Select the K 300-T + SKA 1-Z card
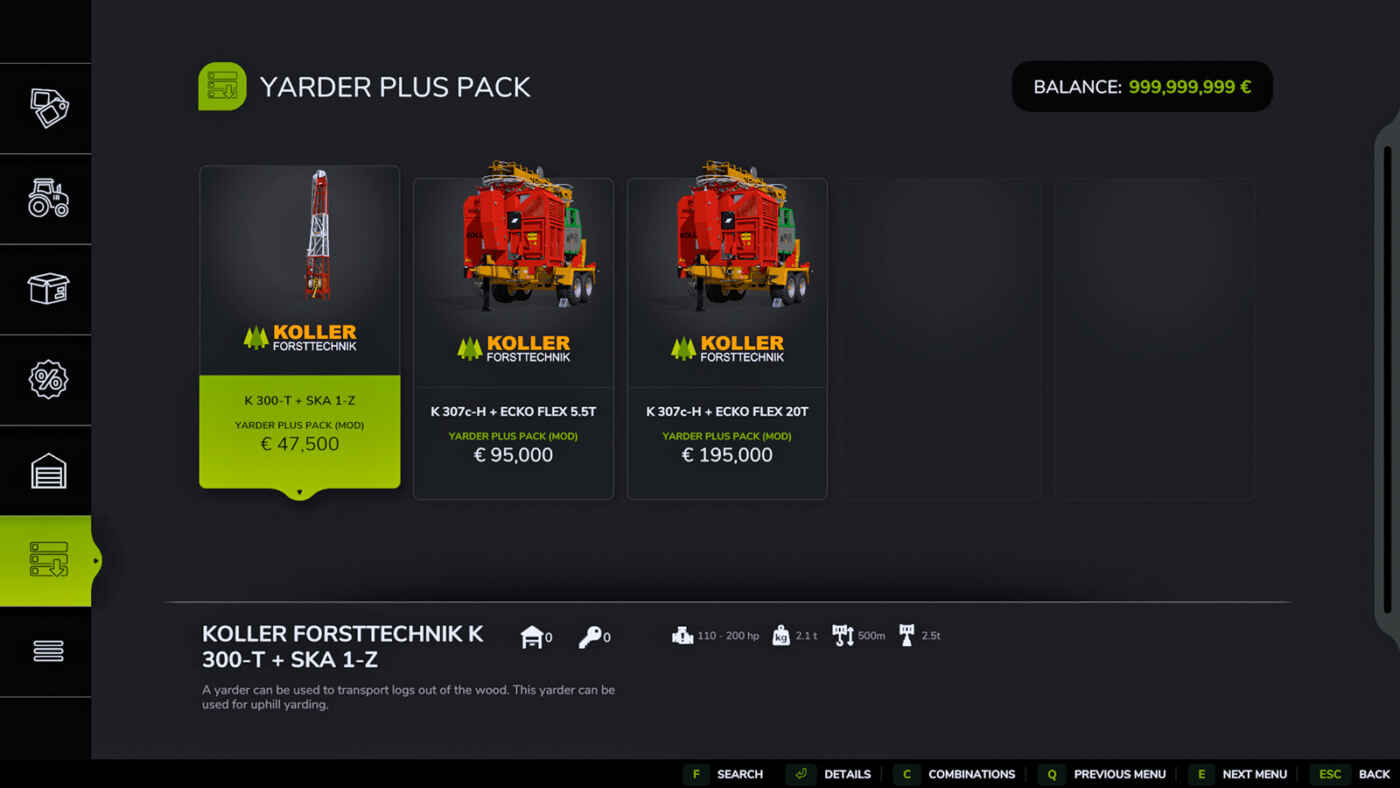Screen dimensions: 1400x788 tap(300, 327)
